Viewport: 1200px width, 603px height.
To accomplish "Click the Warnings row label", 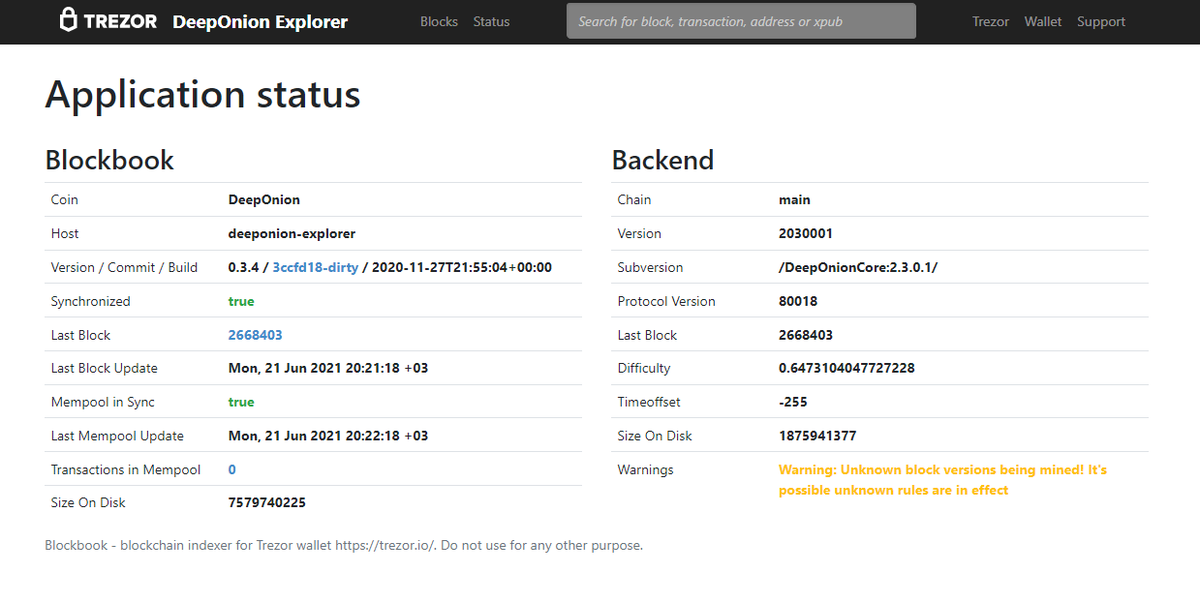I will point(646,469).
